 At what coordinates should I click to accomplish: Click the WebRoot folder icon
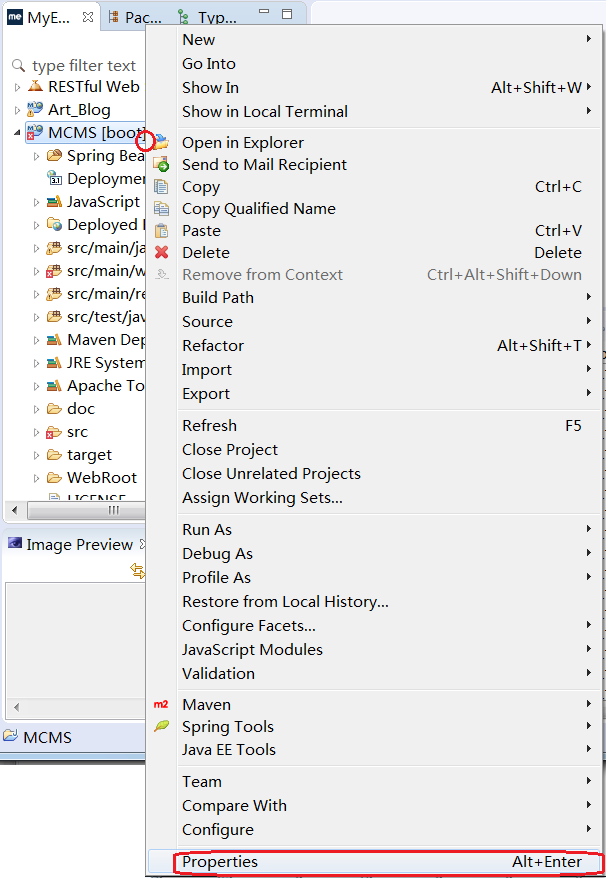(54, 478)
